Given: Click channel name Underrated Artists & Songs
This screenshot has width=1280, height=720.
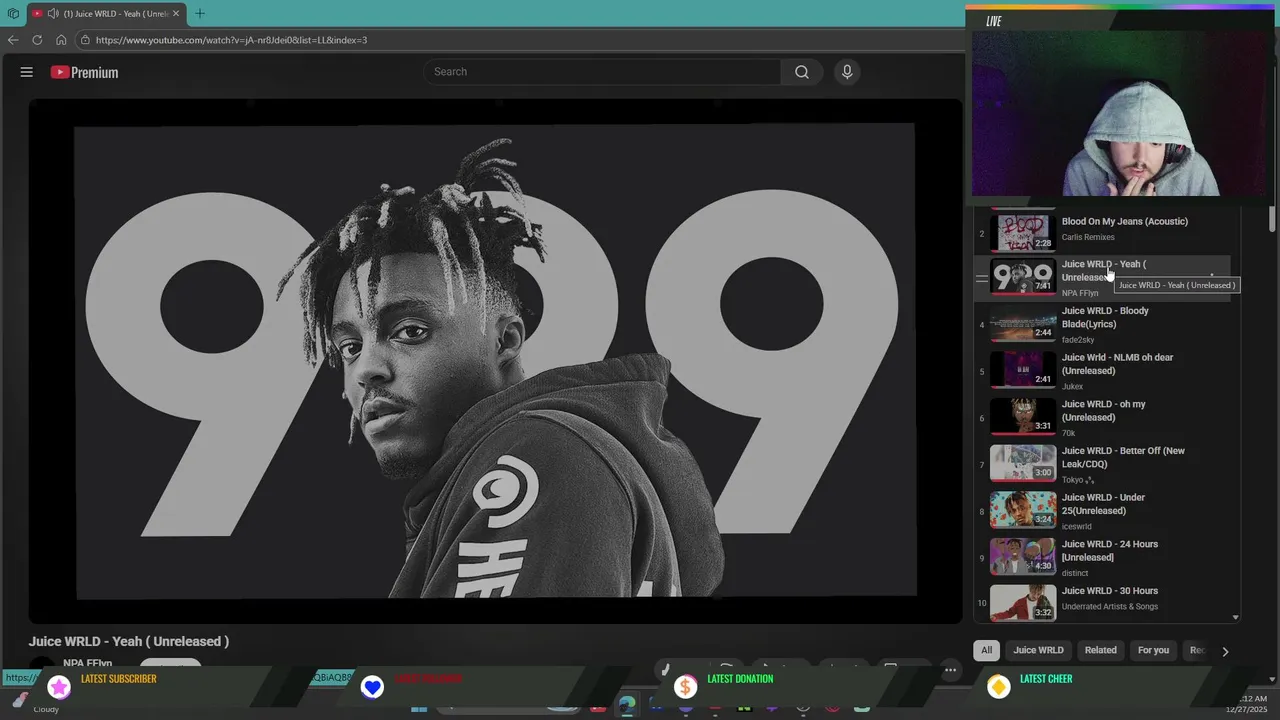Looking at the screenshot, I should pyautogui.click(x=1110, y=607).
